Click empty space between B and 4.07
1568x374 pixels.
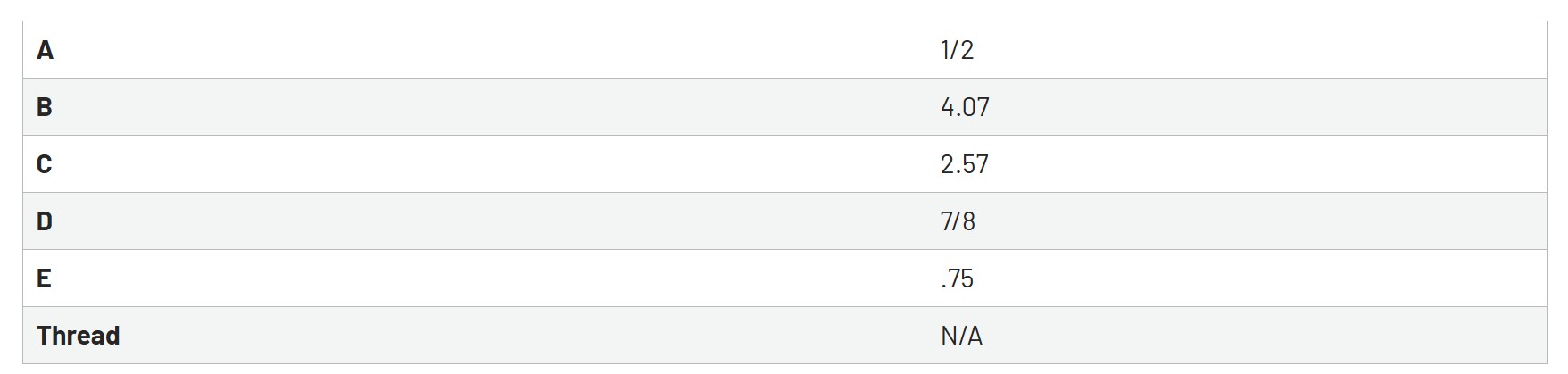click(x=491, y=107)
